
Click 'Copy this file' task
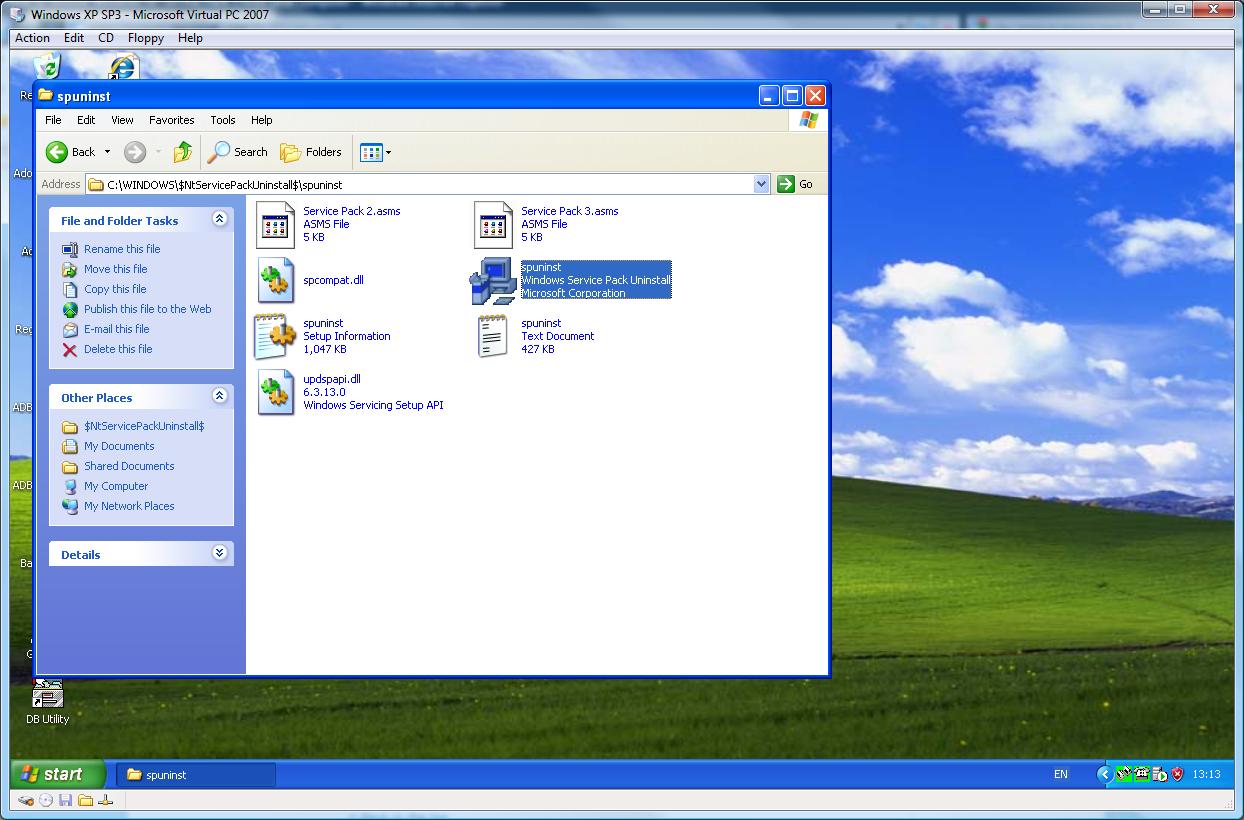coord(115,289)
